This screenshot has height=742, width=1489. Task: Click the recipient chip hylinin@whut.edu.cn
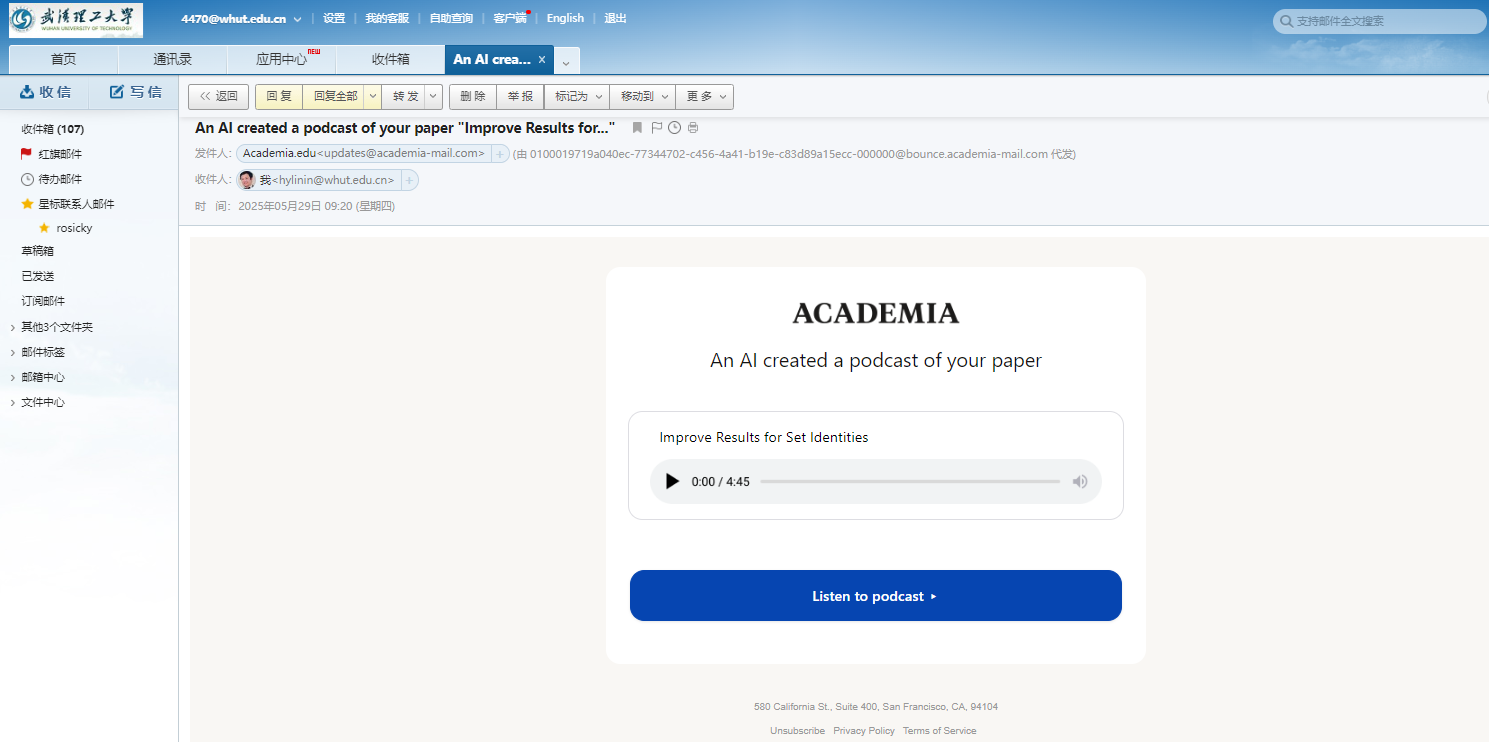click(x=319, y=180)
